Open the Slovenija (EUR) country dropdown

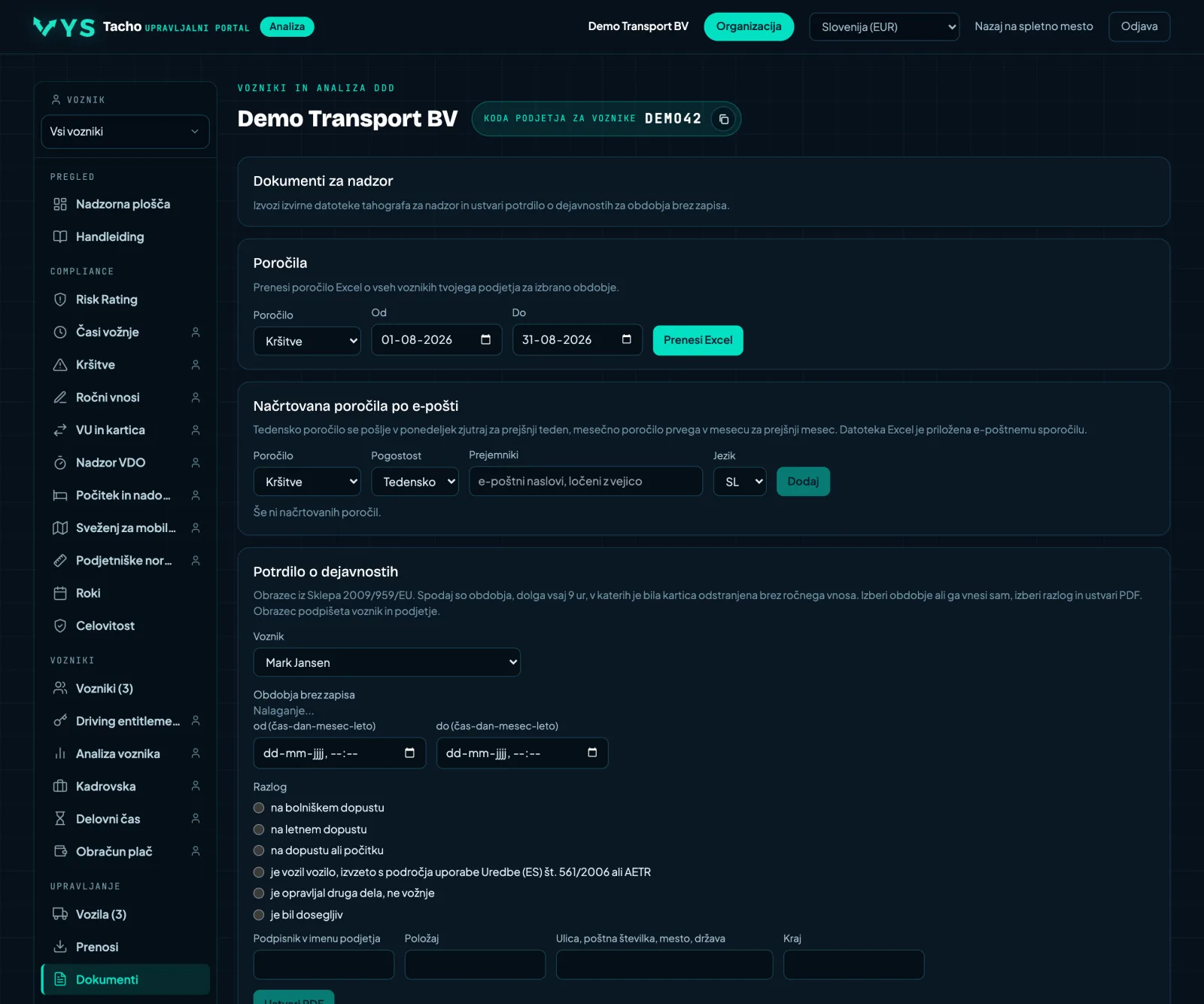pyautogui.click(x=884, y=27)
